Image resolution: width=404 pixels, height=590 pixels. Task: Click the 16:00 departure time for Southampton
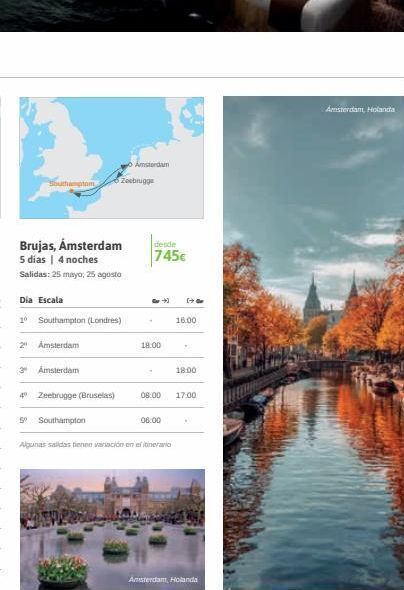click(x=186, y=320)
